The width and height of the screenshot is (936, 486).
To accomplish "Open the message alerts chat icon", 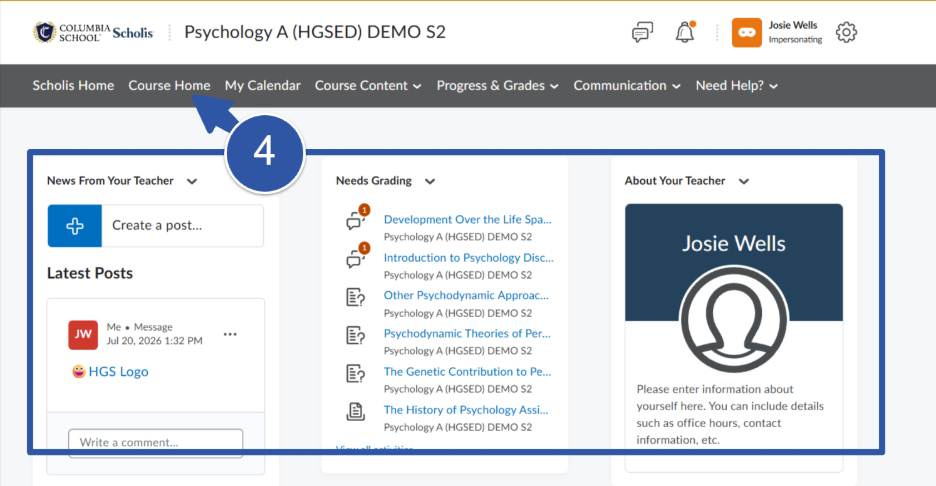I will [642, 32].
